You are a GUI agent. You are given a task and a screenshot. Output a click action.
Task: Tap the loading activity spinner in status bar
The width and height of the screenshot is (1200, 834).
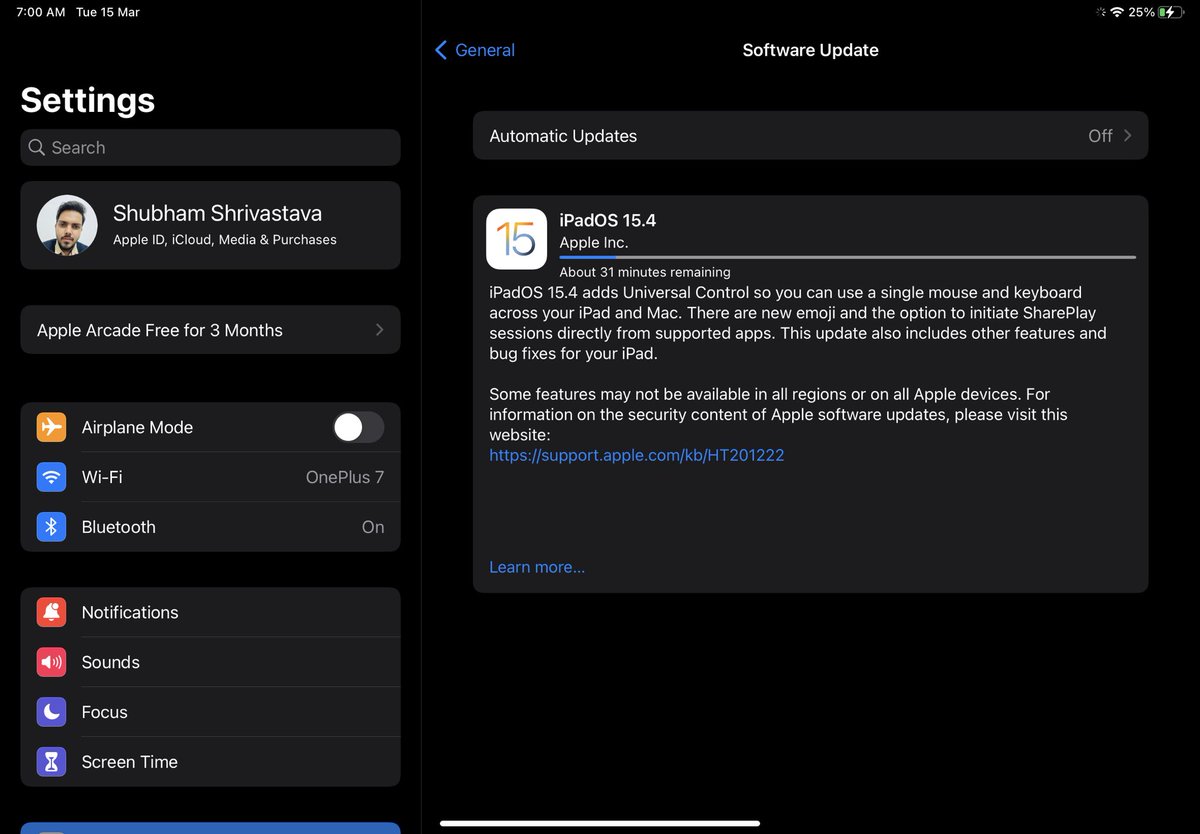click(x=1100, y=12)
